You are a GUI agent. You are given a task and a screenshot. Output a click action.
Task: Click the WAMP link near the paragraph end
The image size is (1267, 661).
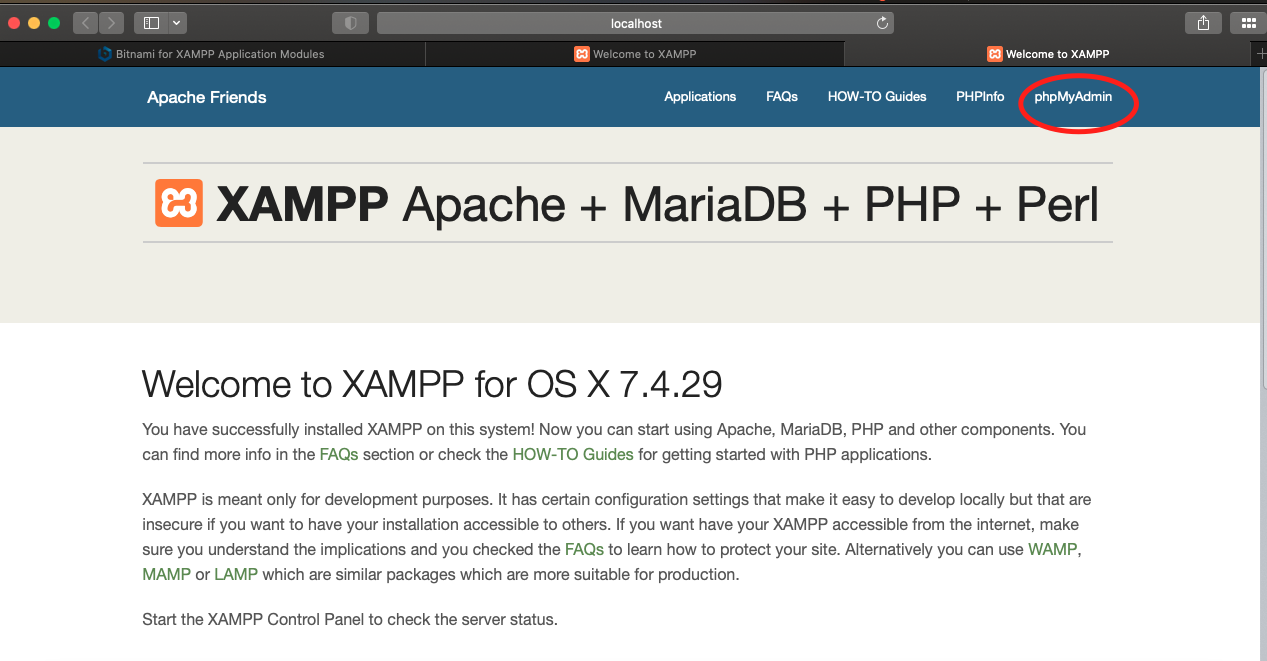pyautogui.click(x=1051, y=549)
